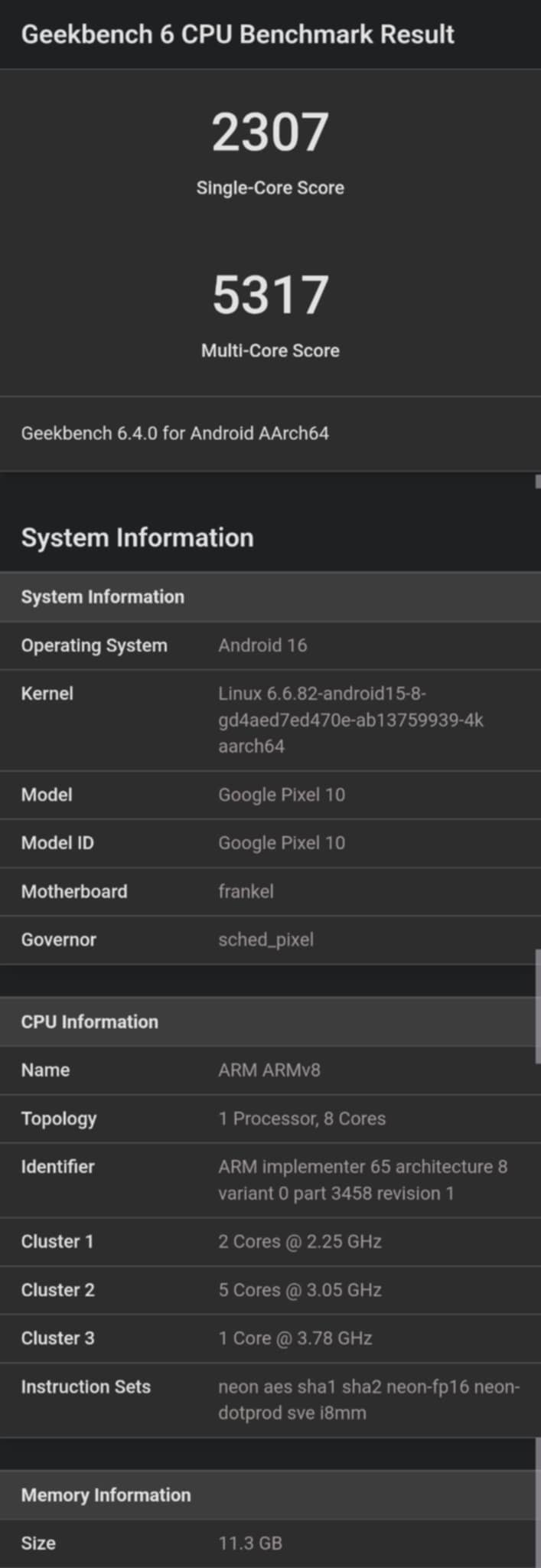Select the Motherboard value frankel

(246, 891)
